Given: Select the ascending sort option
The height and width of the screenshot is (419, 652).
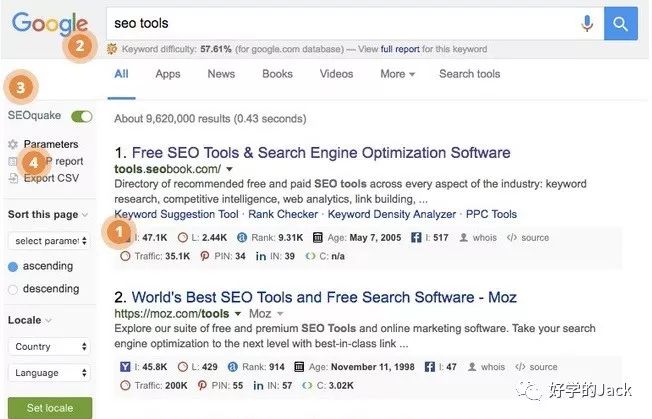Looking at the screenshot, I should tap(14, 266).
